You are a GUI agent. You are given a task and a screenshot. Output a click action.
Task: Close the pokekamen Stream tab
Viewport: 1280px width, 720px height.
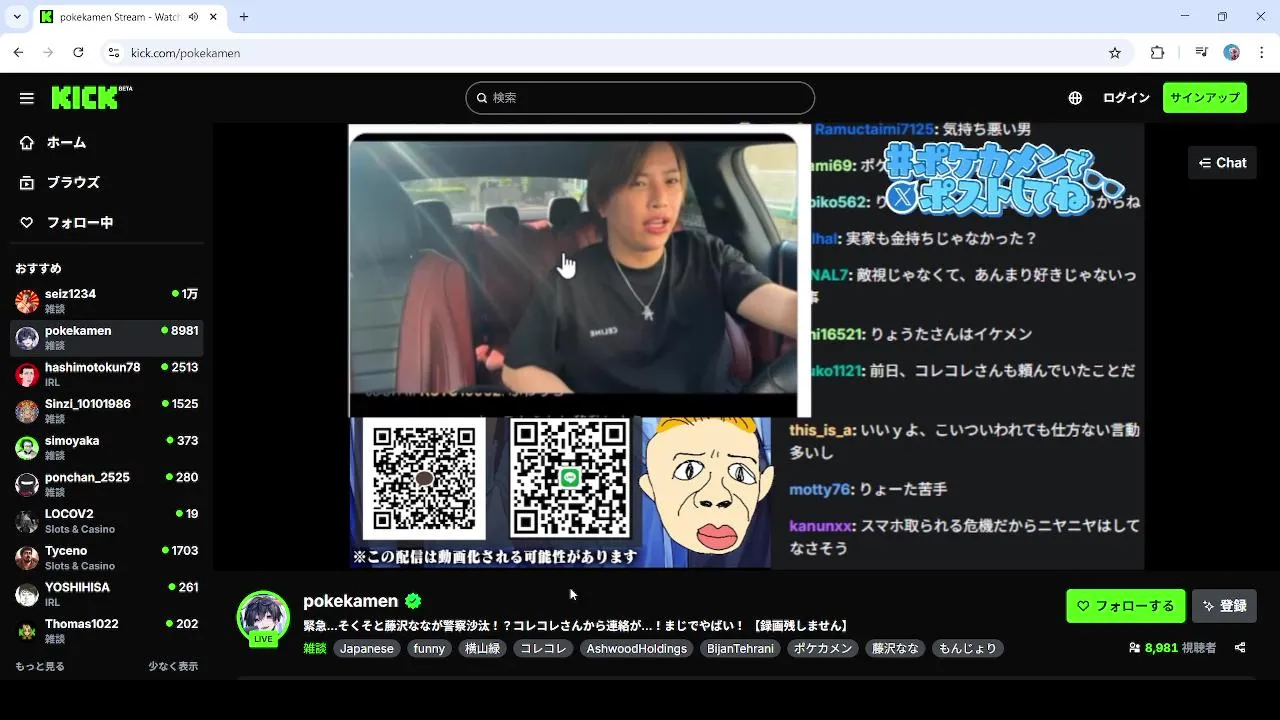pos(213,17)
